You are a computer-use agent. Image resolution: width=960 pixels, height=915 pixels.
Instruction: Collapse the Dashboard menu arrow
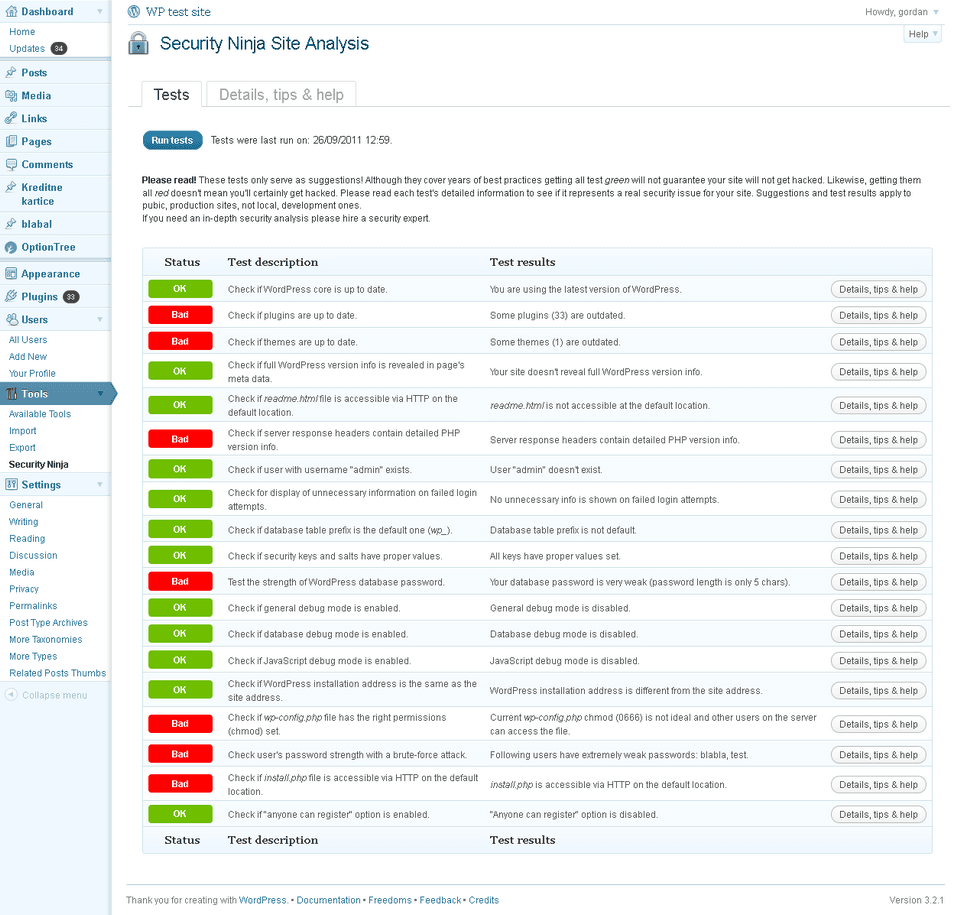pyautogui.click(x=100, y=12)
